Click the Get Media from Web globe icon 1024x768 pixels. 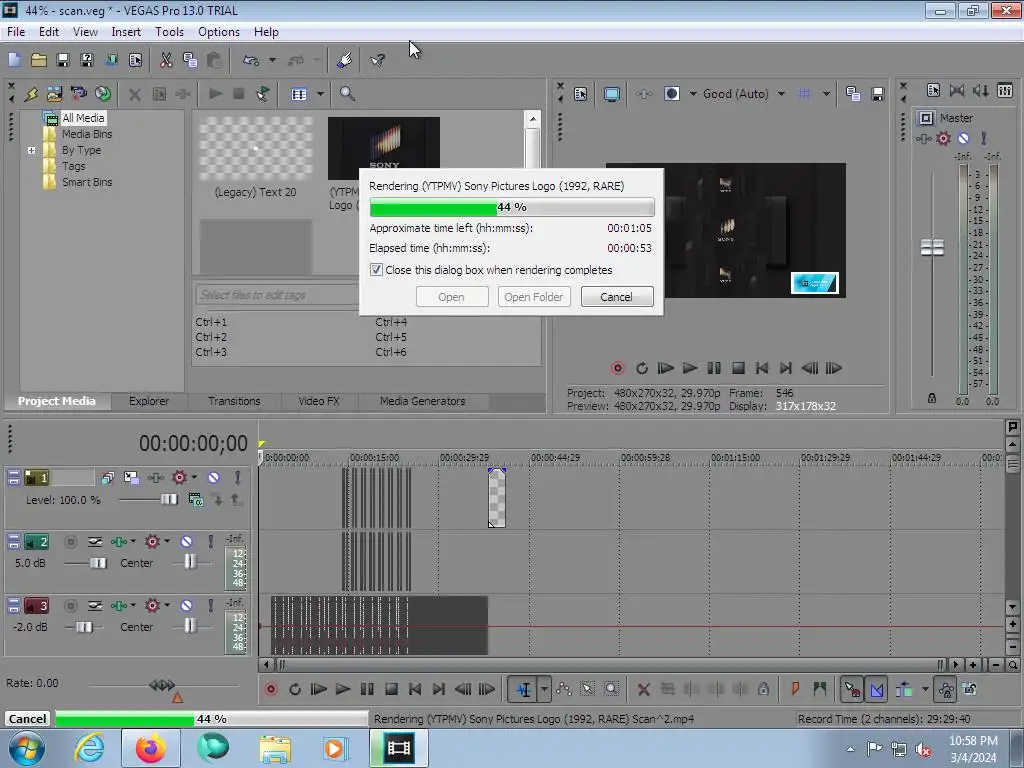(103, 93)
